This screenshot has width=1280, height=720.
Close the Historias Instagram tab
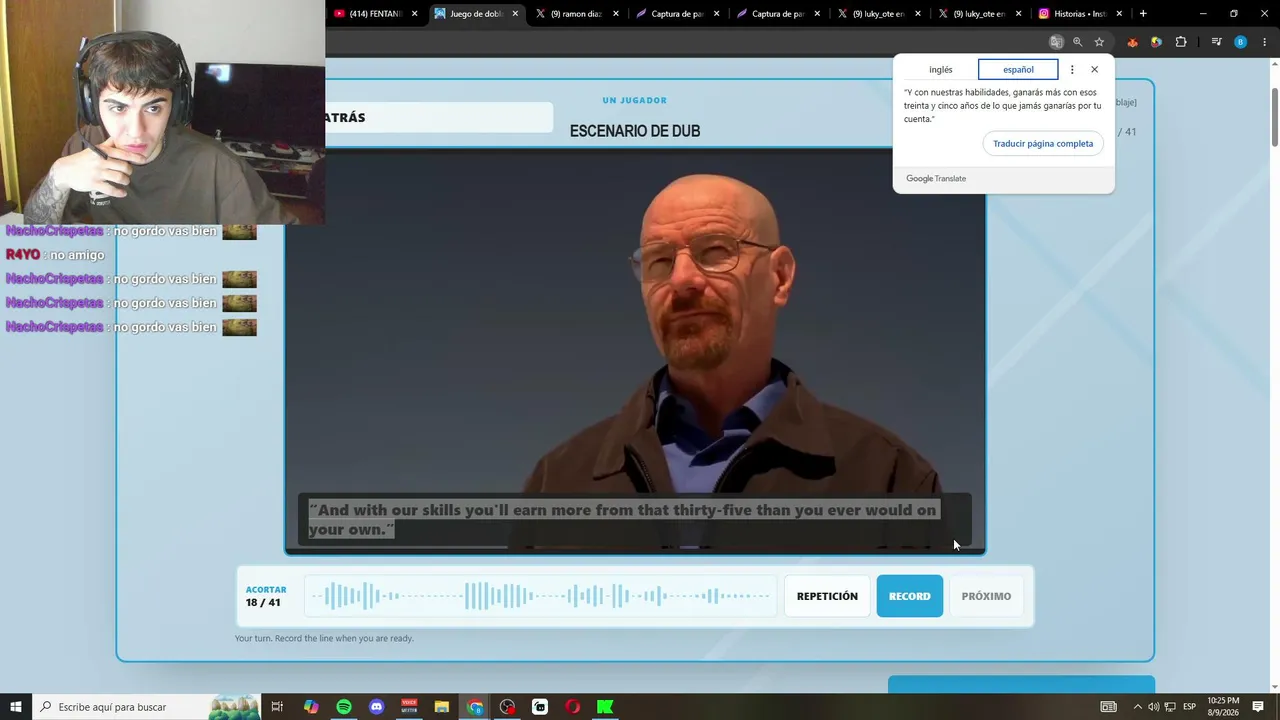coord(1119,14)
